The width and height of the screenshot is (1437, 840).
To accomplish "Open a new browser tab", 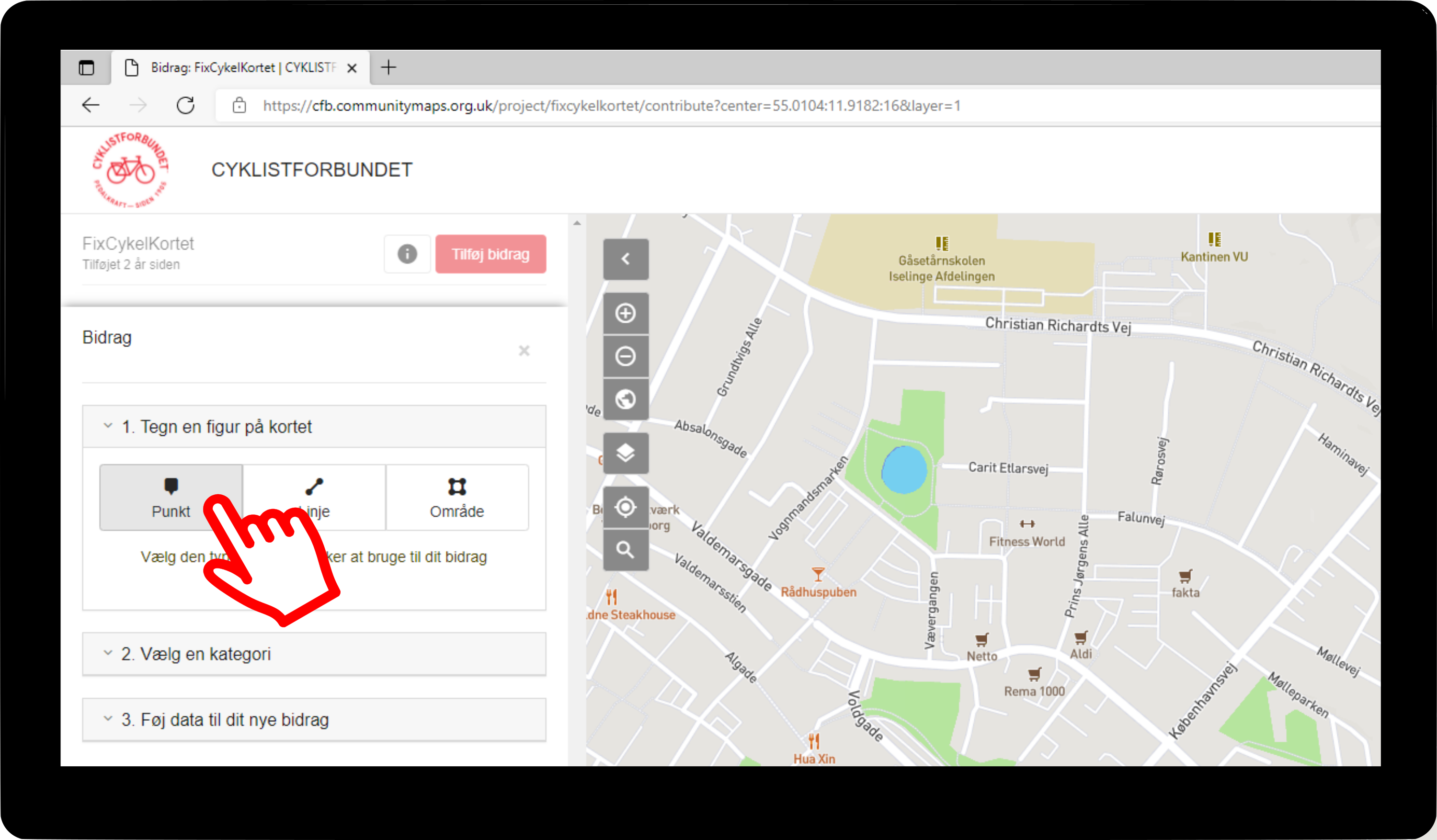I will click(388, 68).
